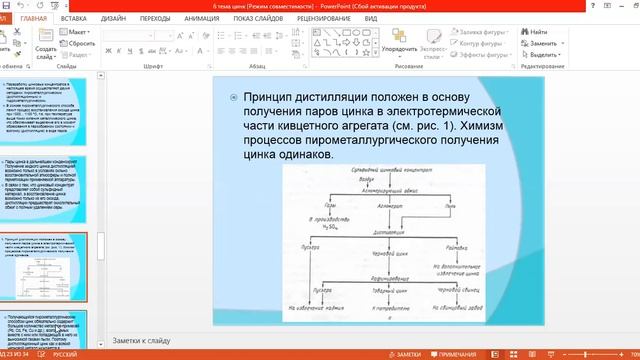
Task: Click the Заменить replace button
Action: pyautogui.click(x=543, y=43)
